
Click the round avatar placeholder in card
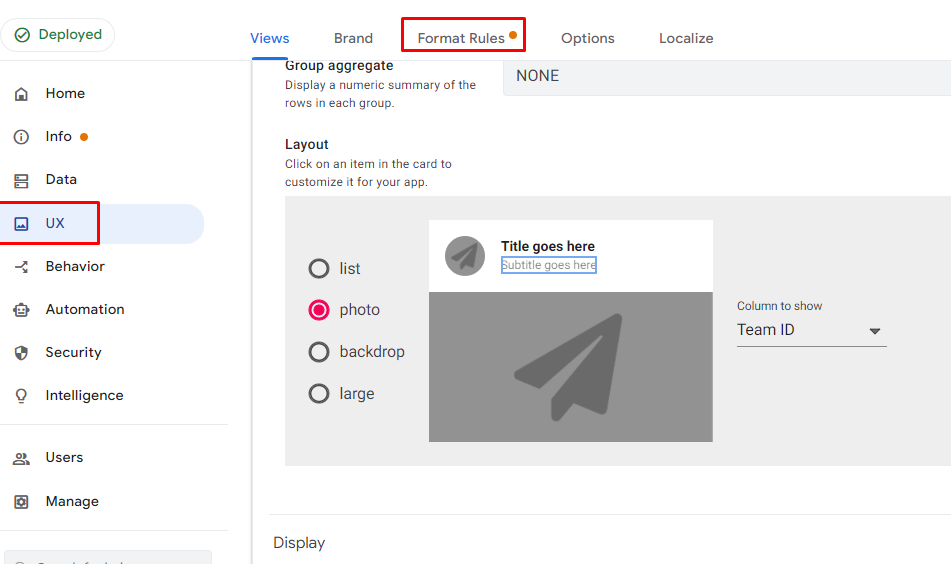[x=465, y=256]
